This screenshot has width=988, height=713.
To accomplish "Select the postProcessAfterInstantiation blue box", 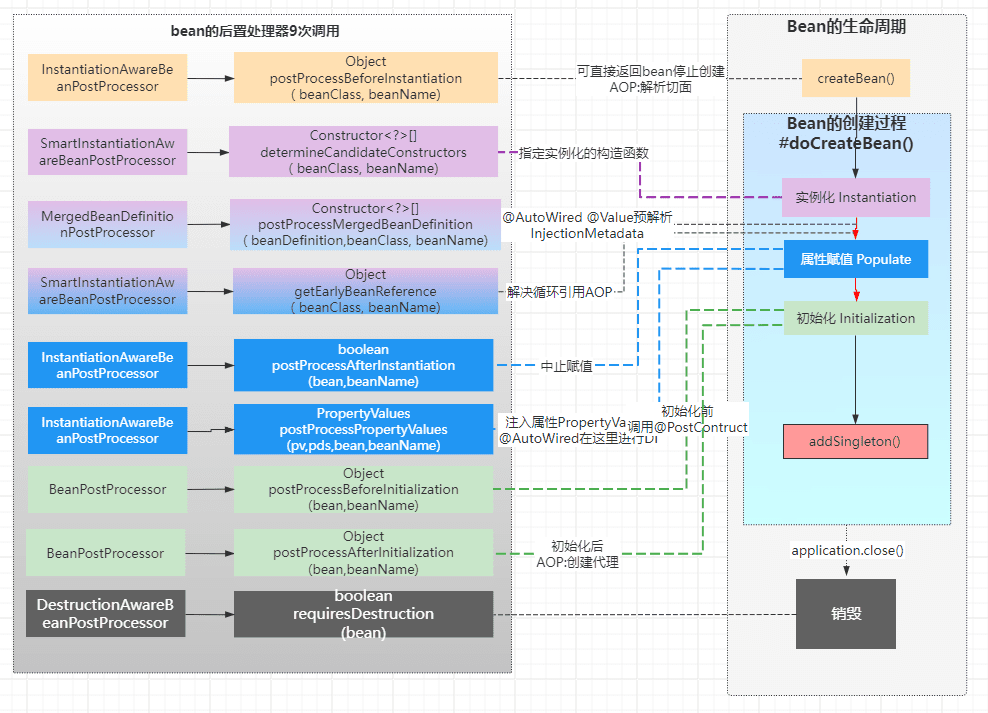I will click(364, 365).
